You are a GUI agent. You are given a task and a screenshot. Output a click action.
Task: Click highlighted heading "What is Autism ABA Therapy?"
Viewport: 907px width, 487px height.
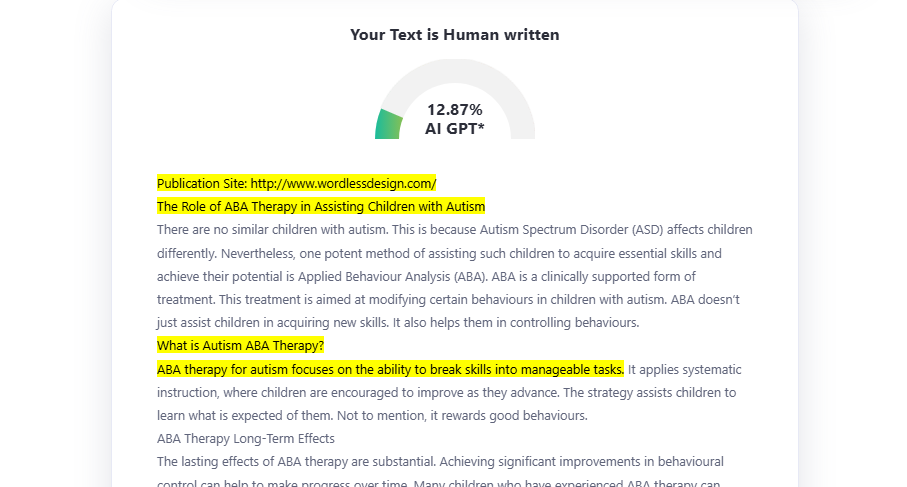click(x=240, y=346)
